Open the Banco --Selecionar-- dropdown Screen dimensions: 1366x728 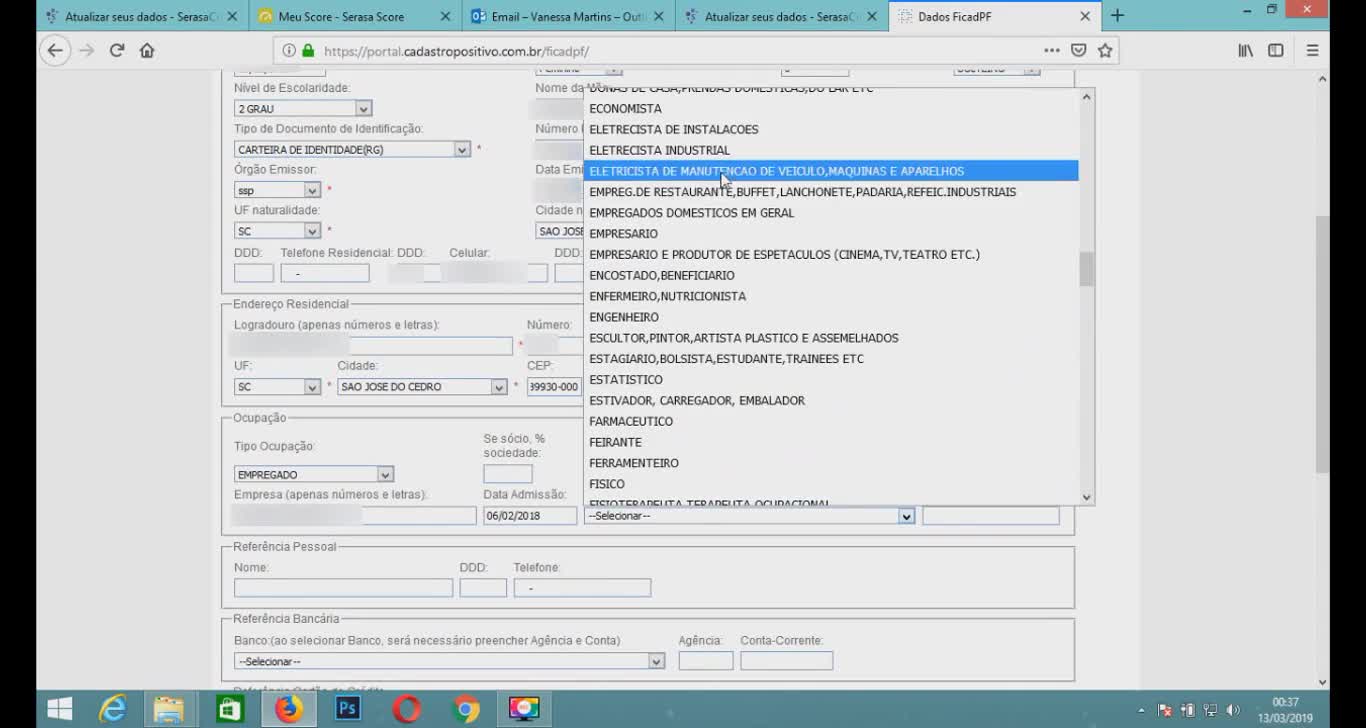449,661
